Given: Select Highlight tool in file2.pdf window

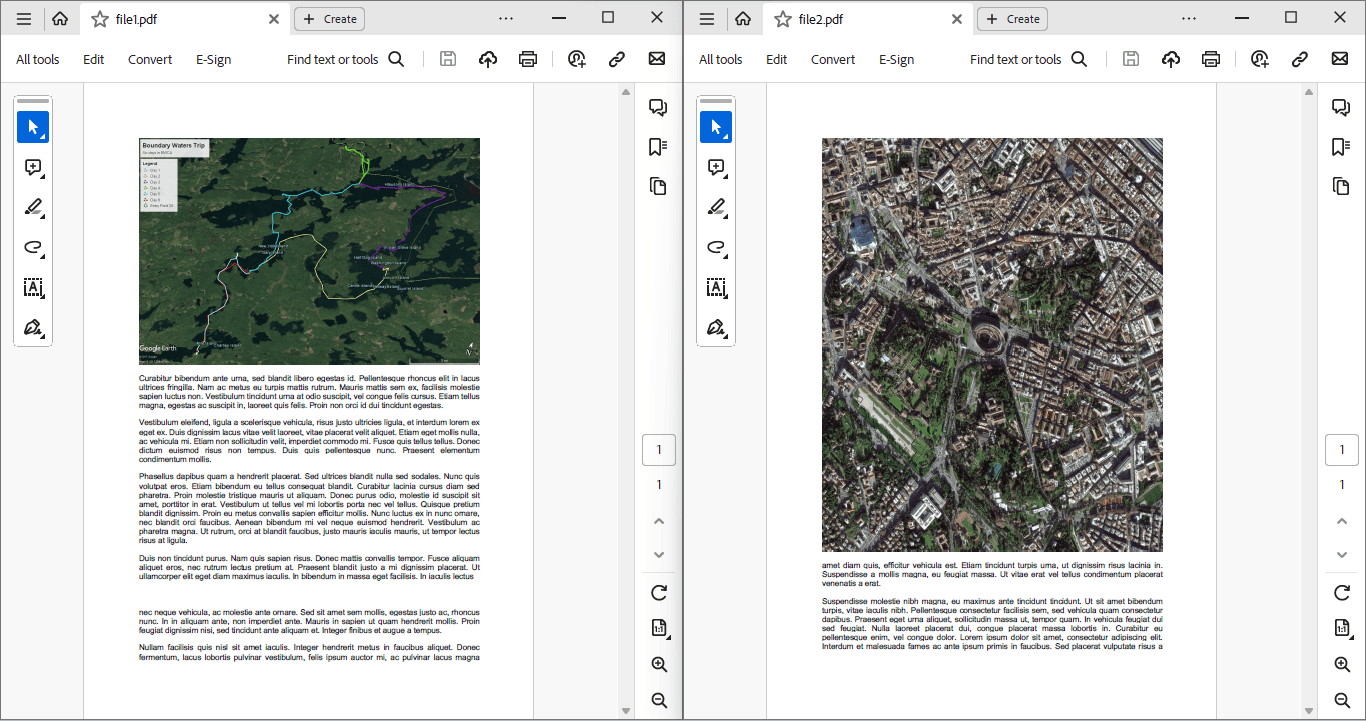Looking at the screenshot, I should [716, 207].
